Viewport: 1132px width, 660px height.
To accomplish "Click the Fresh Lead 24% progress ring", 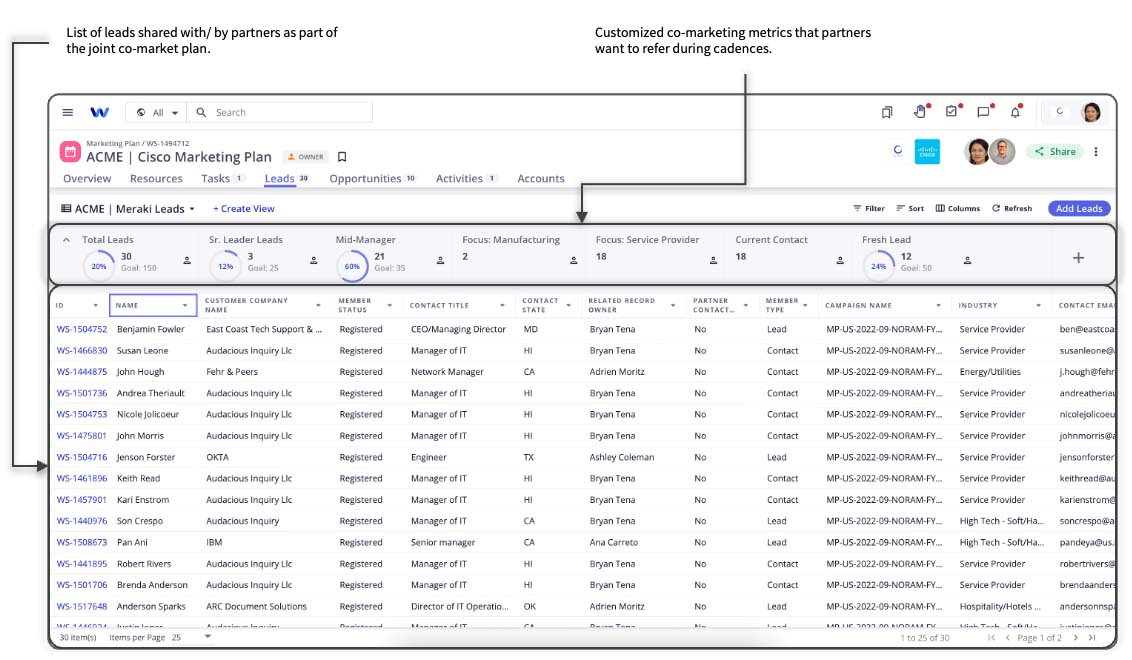I will pyautogui.click(x=878, y=266).
